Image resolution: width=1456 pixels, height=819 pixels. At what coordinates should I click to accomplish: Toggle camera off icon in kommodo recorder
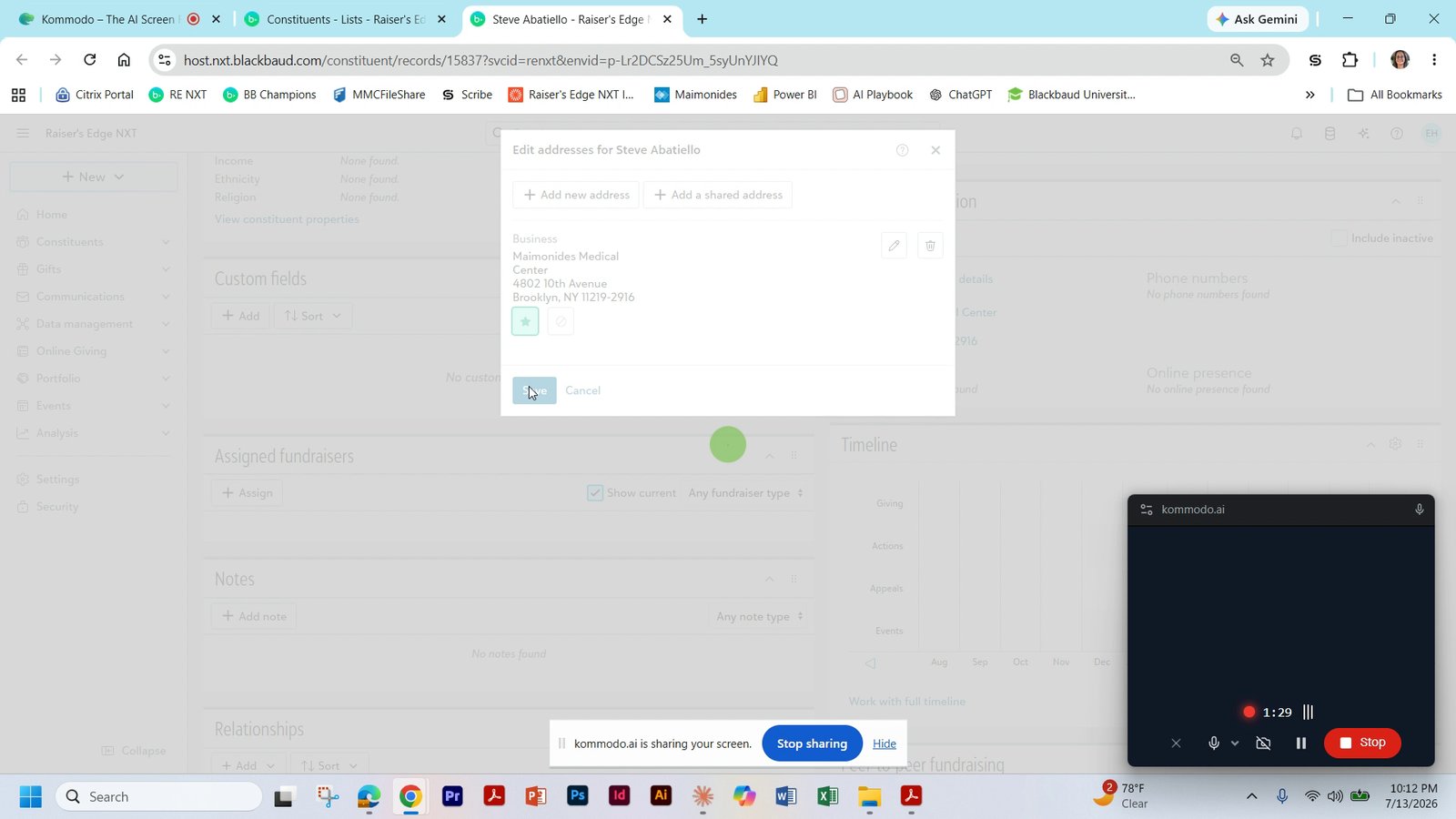(x=1263, y=743)
